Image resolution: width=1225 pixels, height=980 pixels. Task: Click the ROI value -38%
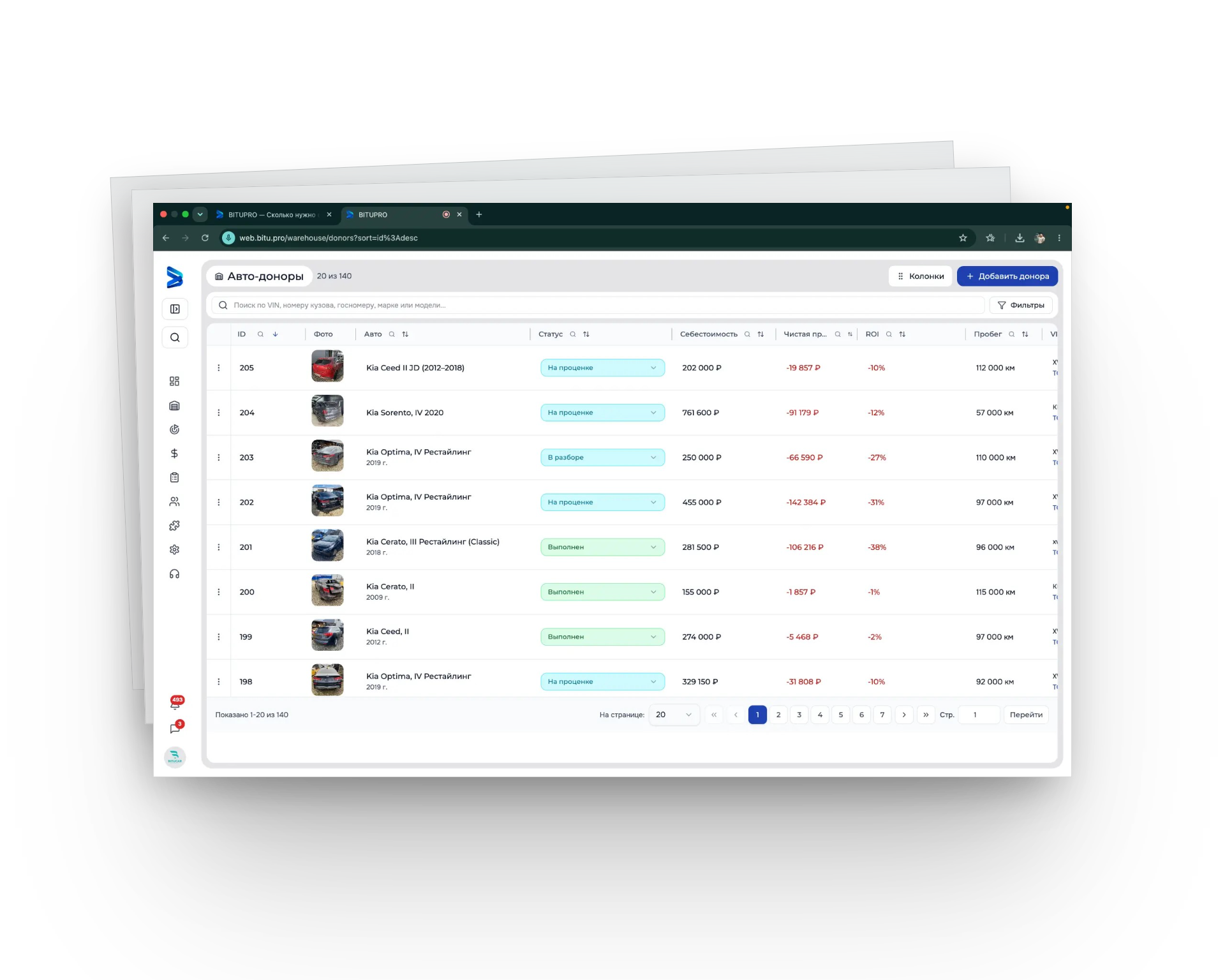point(877,547)
